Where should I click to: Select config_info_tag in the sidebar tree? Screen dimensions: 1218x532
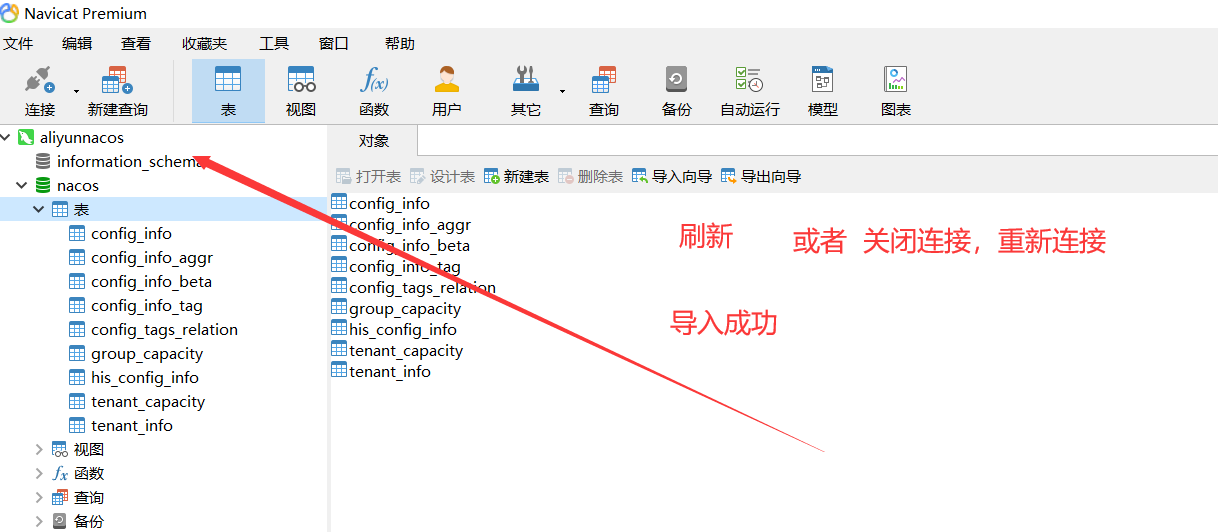tap(147, 305)
